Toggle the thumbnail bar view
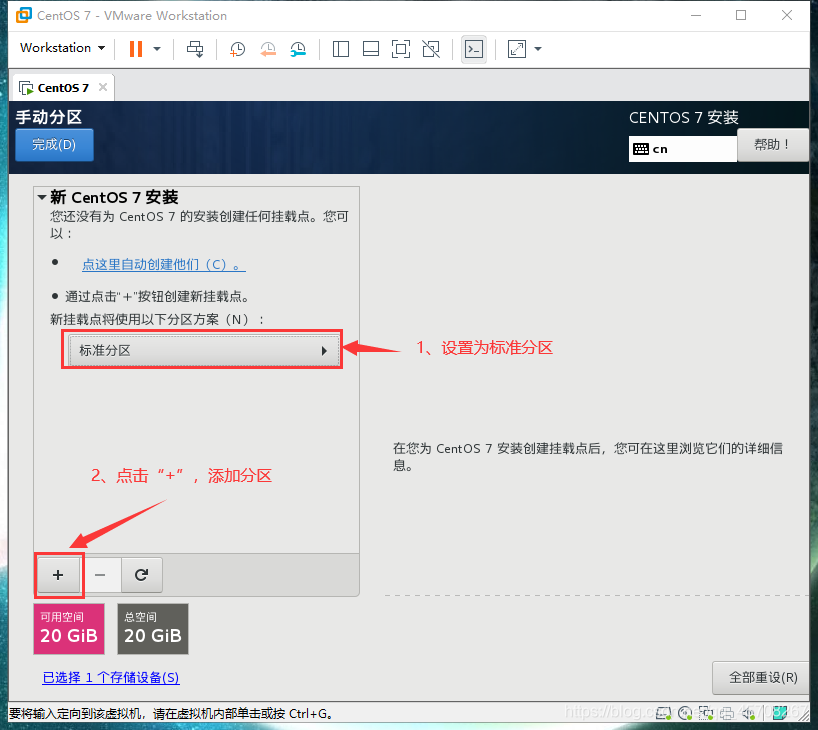The image size is (818, 730). click(x=370, y=49)
